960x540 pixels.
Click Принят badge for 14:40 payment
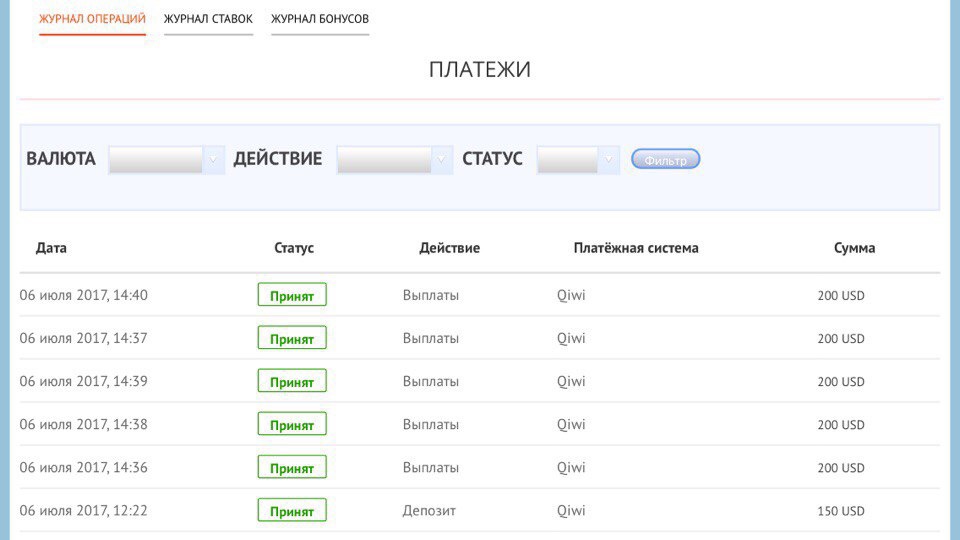click(x=292, y=295)
